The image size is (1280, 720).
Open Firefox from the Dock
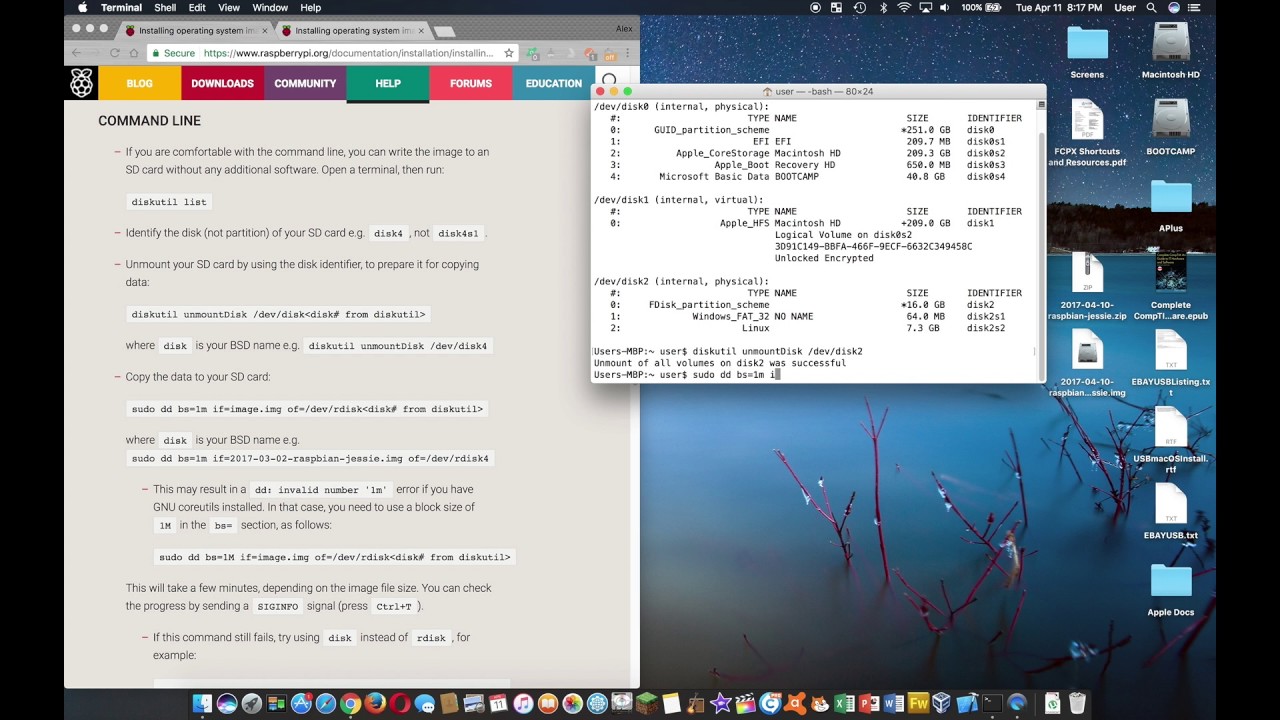tap(375, 703)
